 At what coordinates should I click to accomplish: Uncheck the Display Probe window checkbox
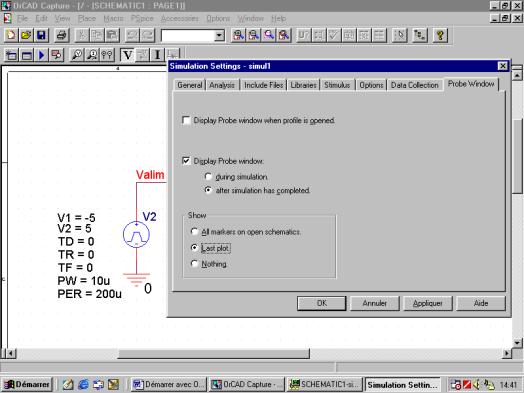[x=186, y=161]
